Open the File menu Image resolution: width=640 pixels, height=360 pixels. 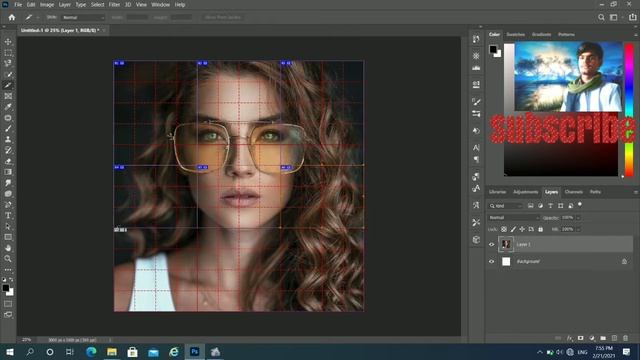pos(18,4)
